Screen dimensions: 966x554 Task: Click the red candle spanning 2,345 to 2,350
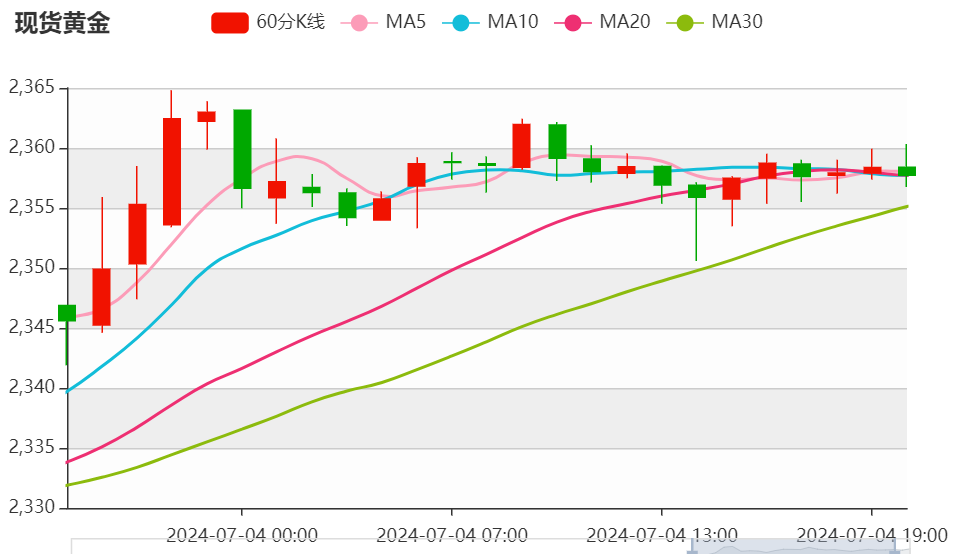click(102, 297)
